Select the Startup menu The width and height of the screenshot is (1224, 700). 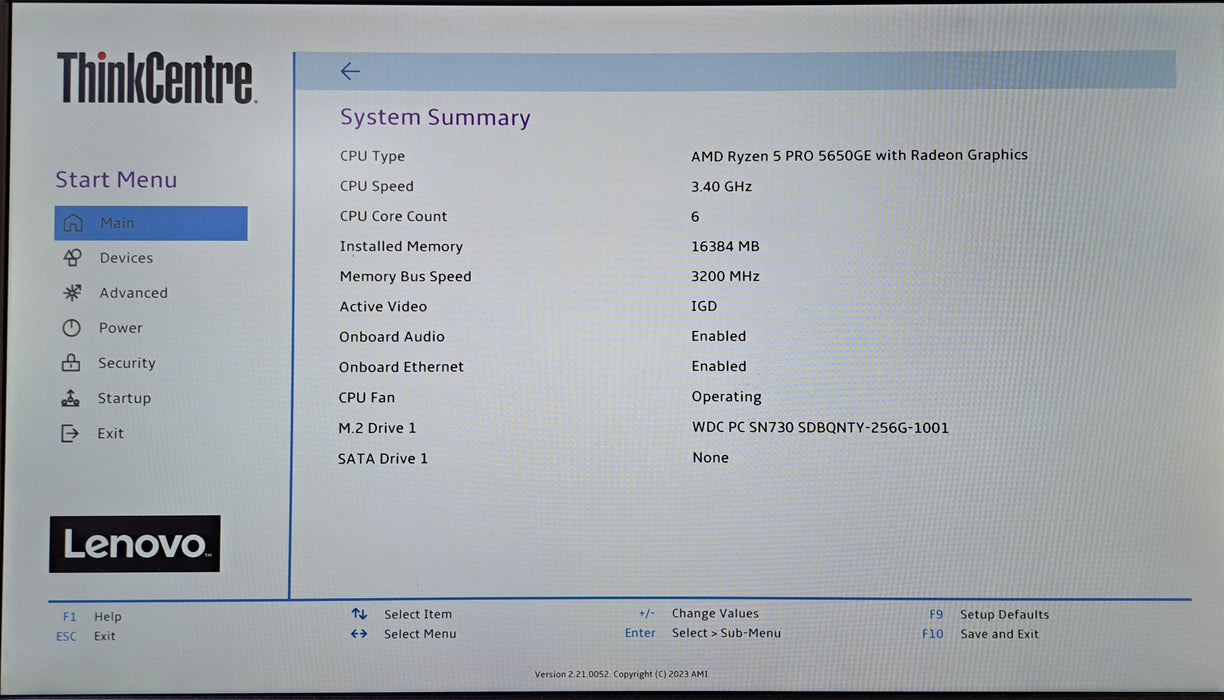[x=124, y=398]
